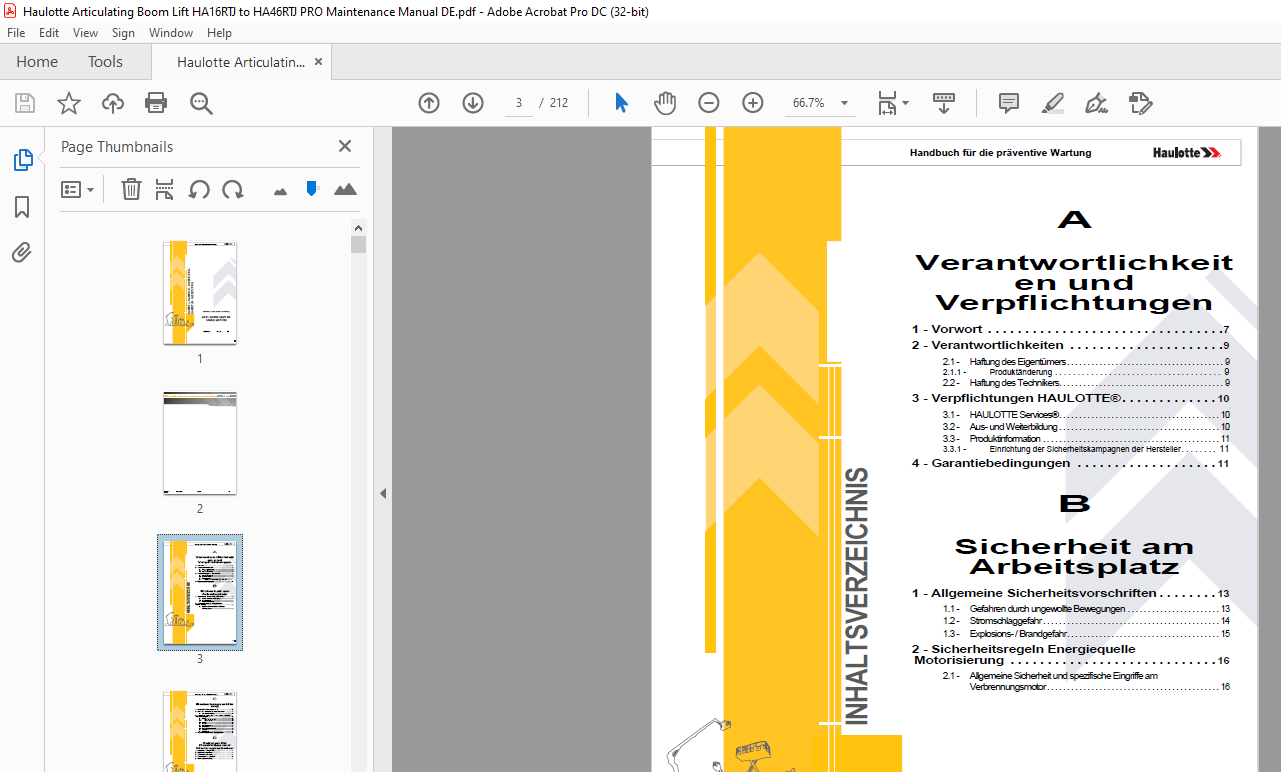
Task: Add the document to starred with the star icon
Action: pyautogui.click(x=68, y=103)
